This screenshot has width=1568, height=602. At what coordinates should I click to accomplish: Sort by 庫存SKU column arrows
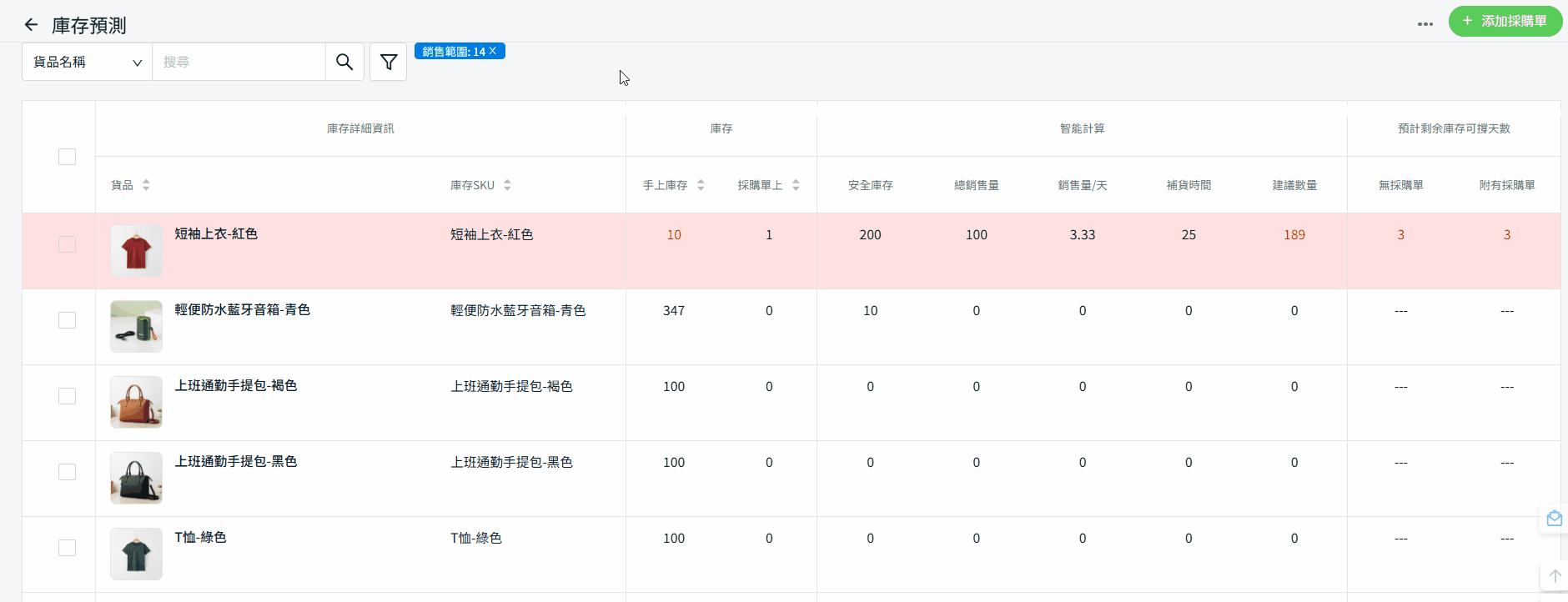coord(507,185)
